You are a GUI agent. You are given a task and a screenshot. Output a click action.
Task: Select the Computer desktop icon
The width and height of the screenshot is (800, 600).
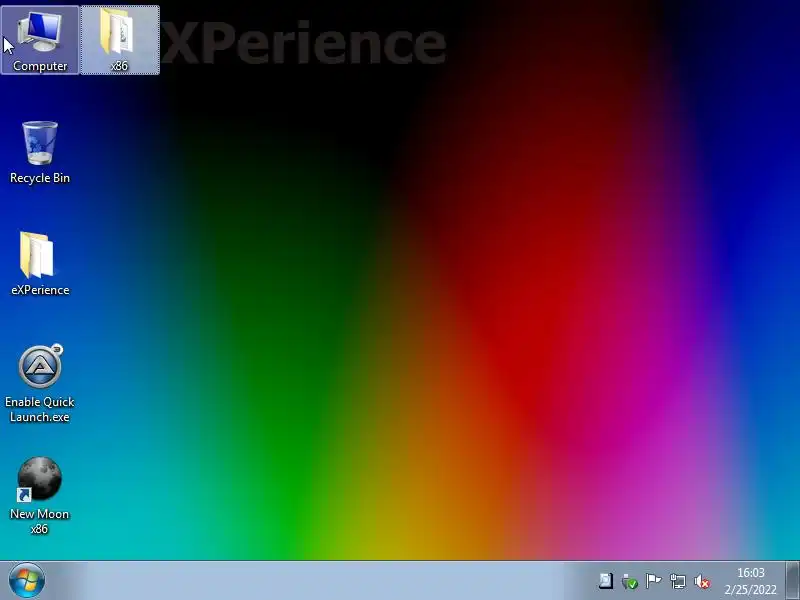click(x=40, y=40)
